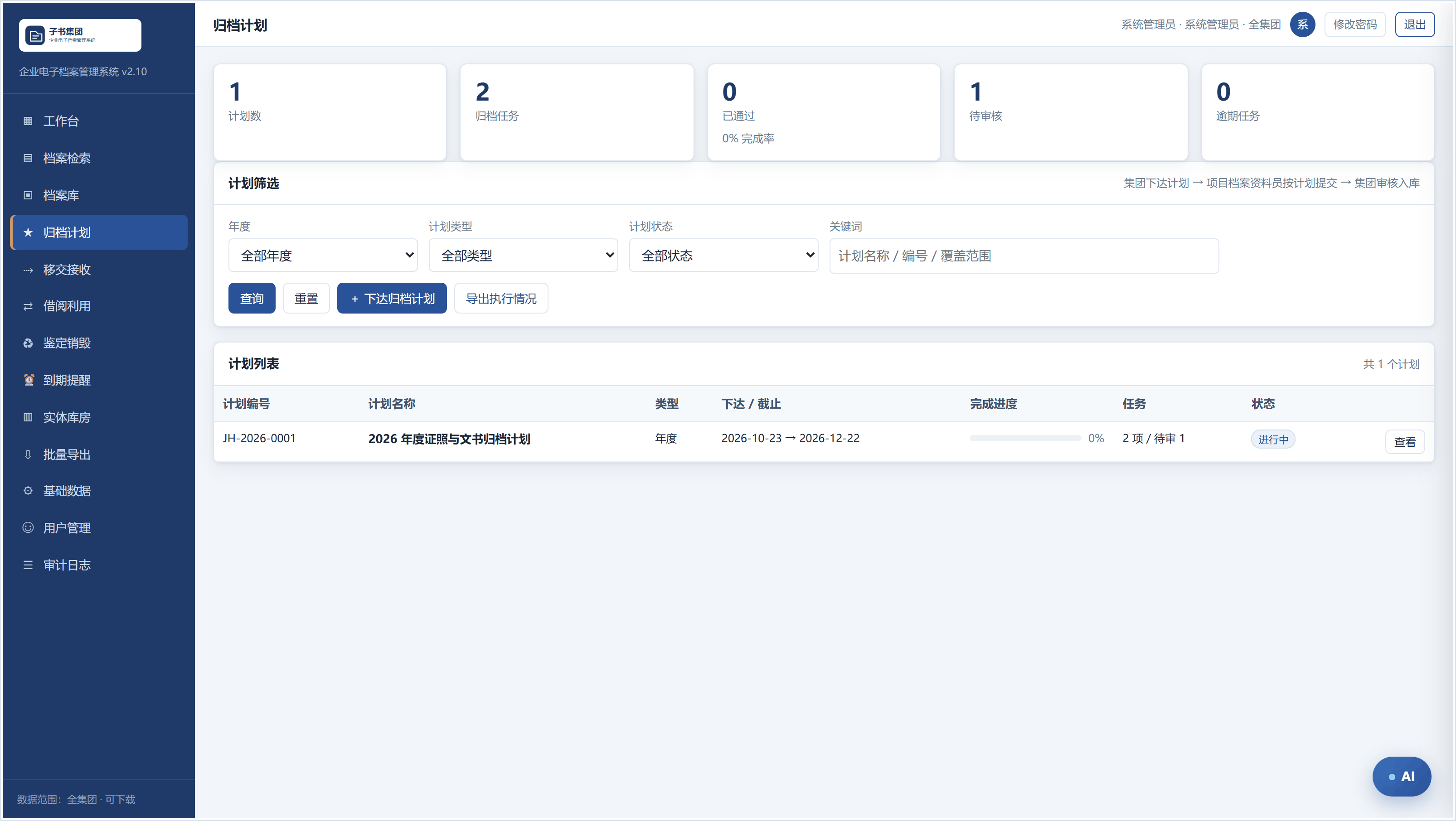Click the 查询 button
1456x821 pixels.
[252, 298]
